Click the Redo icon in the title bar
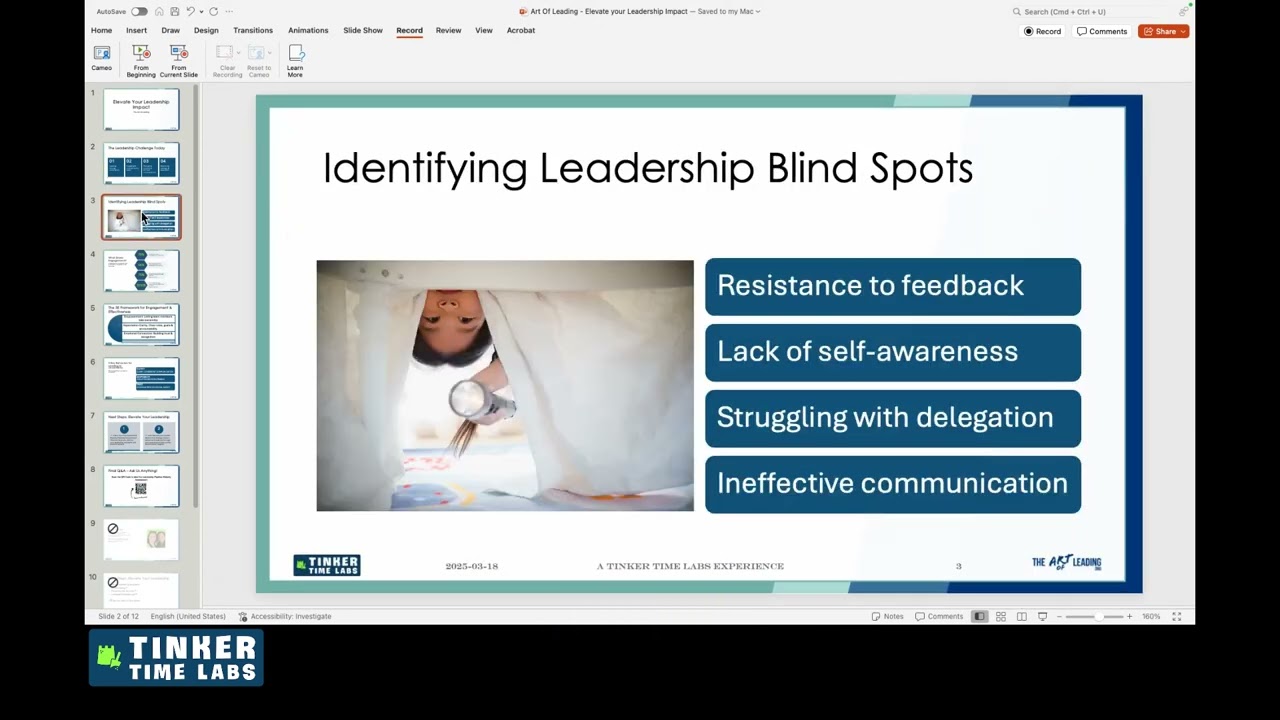 coord(213,12)
